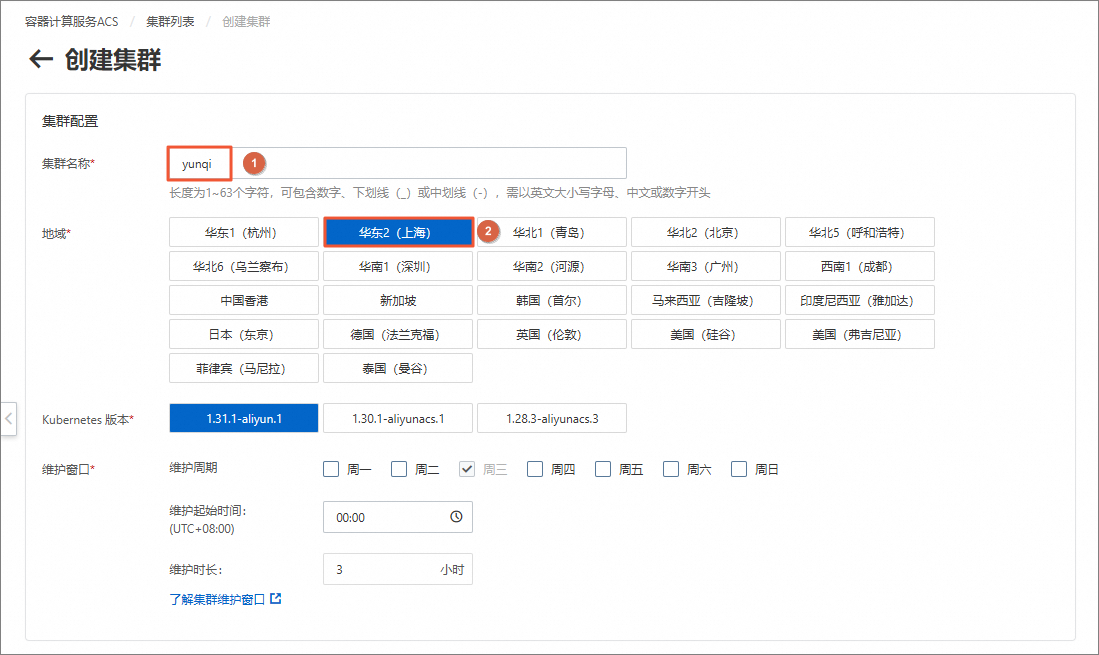The image size is (1099, 655).
Task: Click the maintenance duration field showing 3
Action: pyautogui.click(x=397, y=570)
